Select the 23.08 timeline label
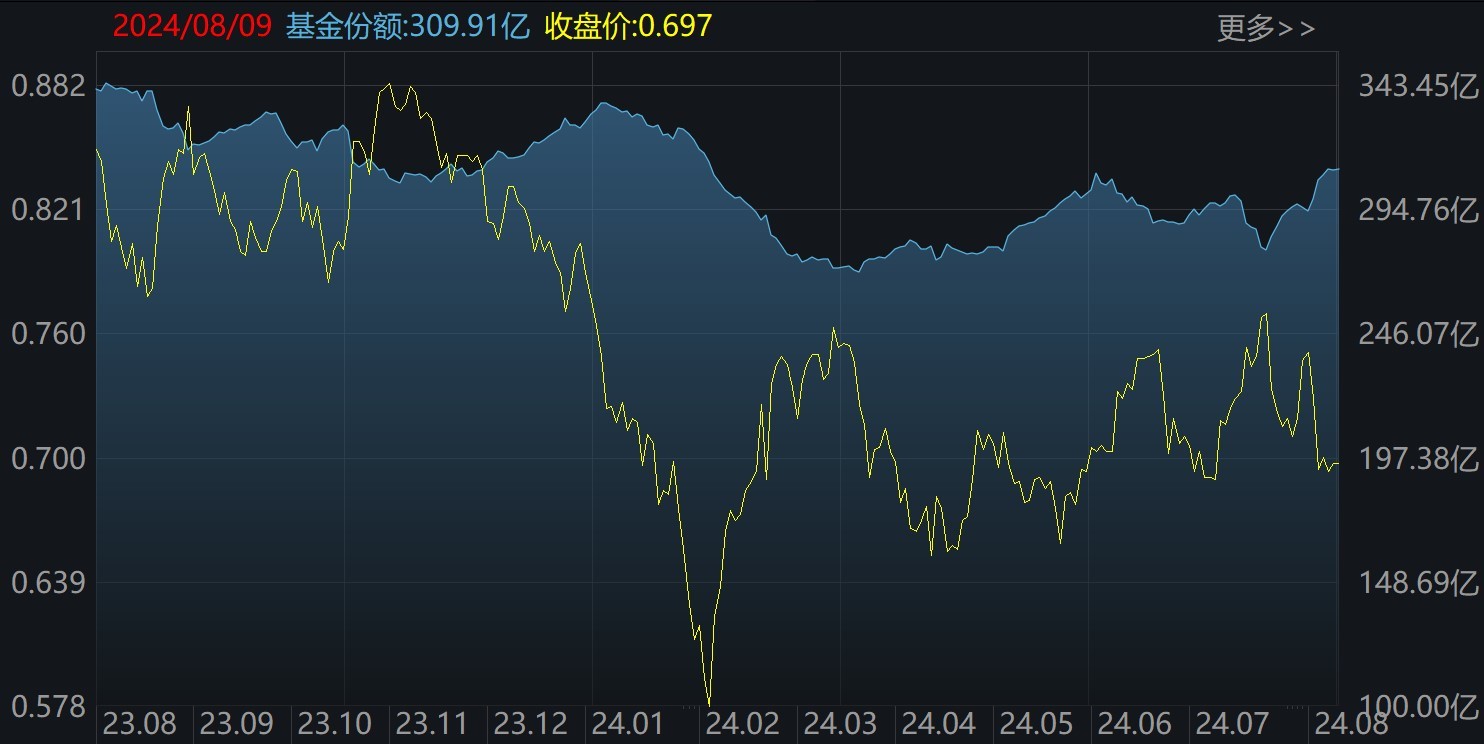1484x744 pixels. (141, 724)
